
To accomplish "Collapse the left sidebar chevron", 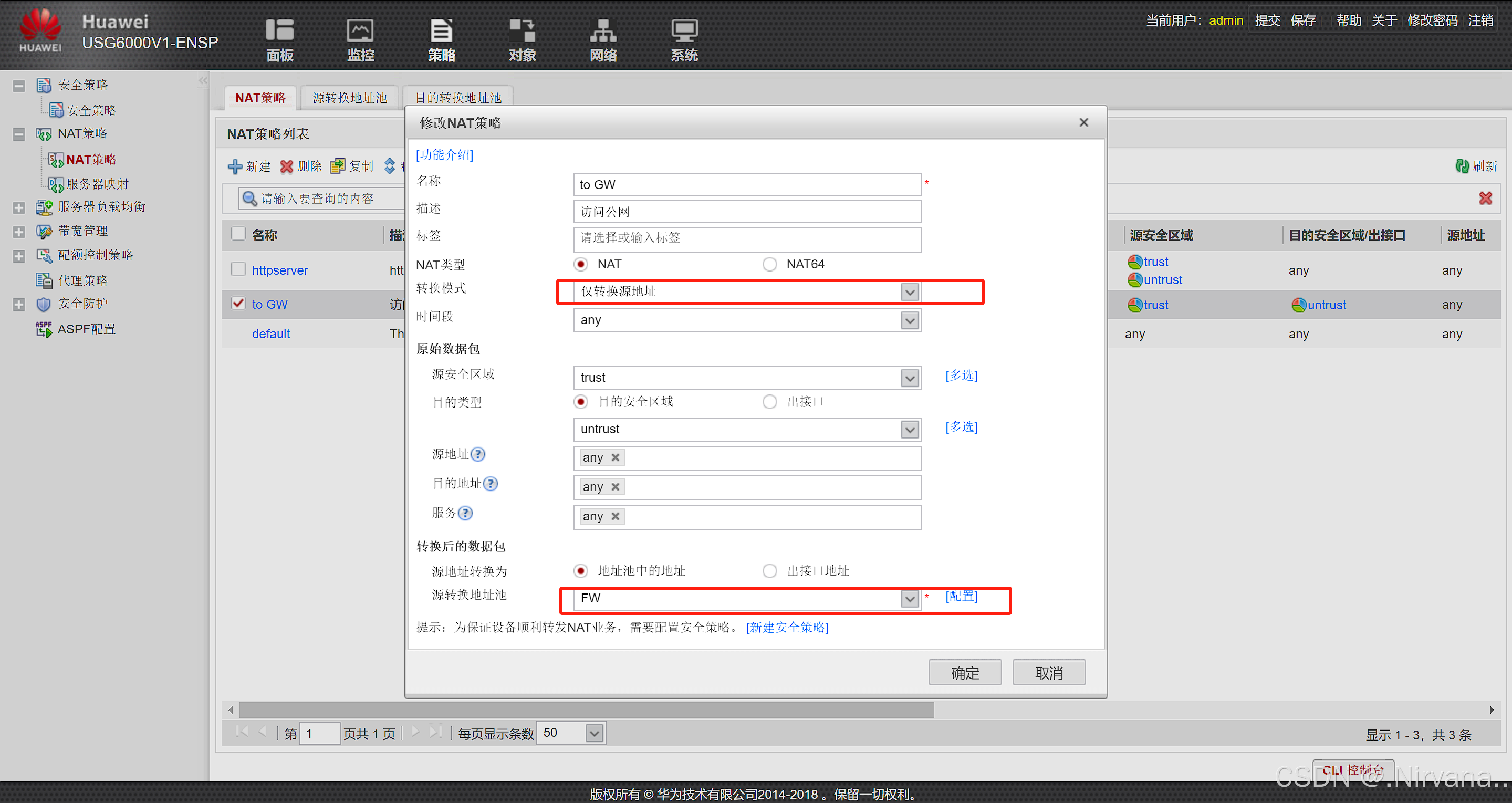I will [x=203, y=80].
